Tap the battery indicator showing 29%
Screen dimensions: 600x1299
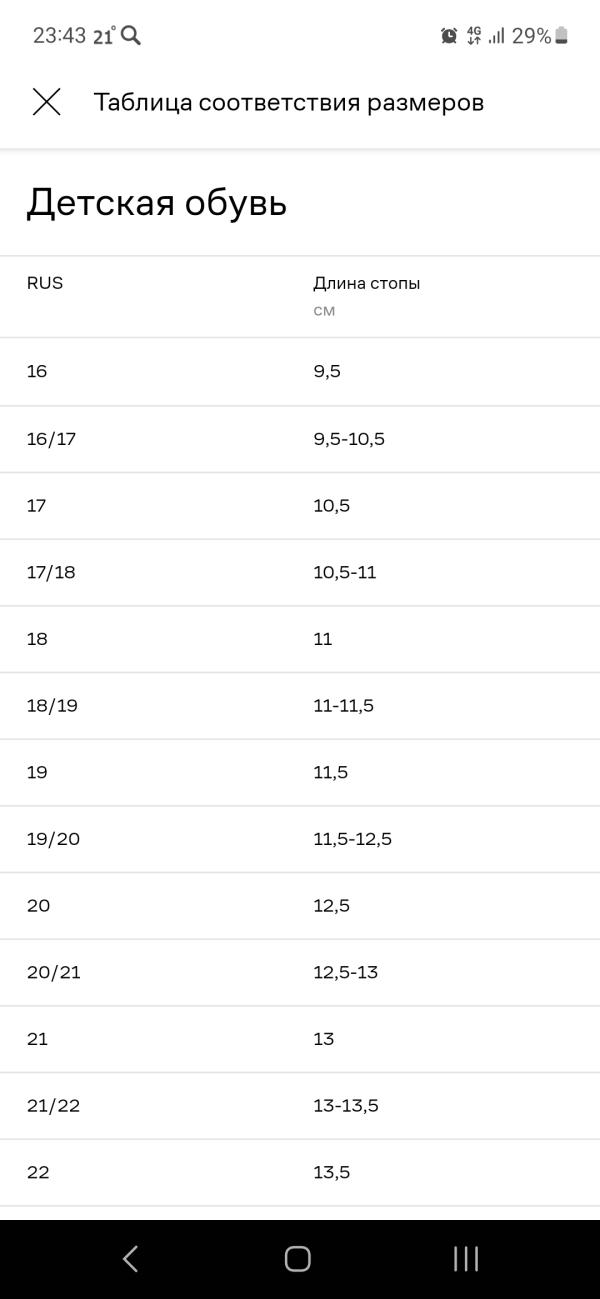(x=541, y=36)
